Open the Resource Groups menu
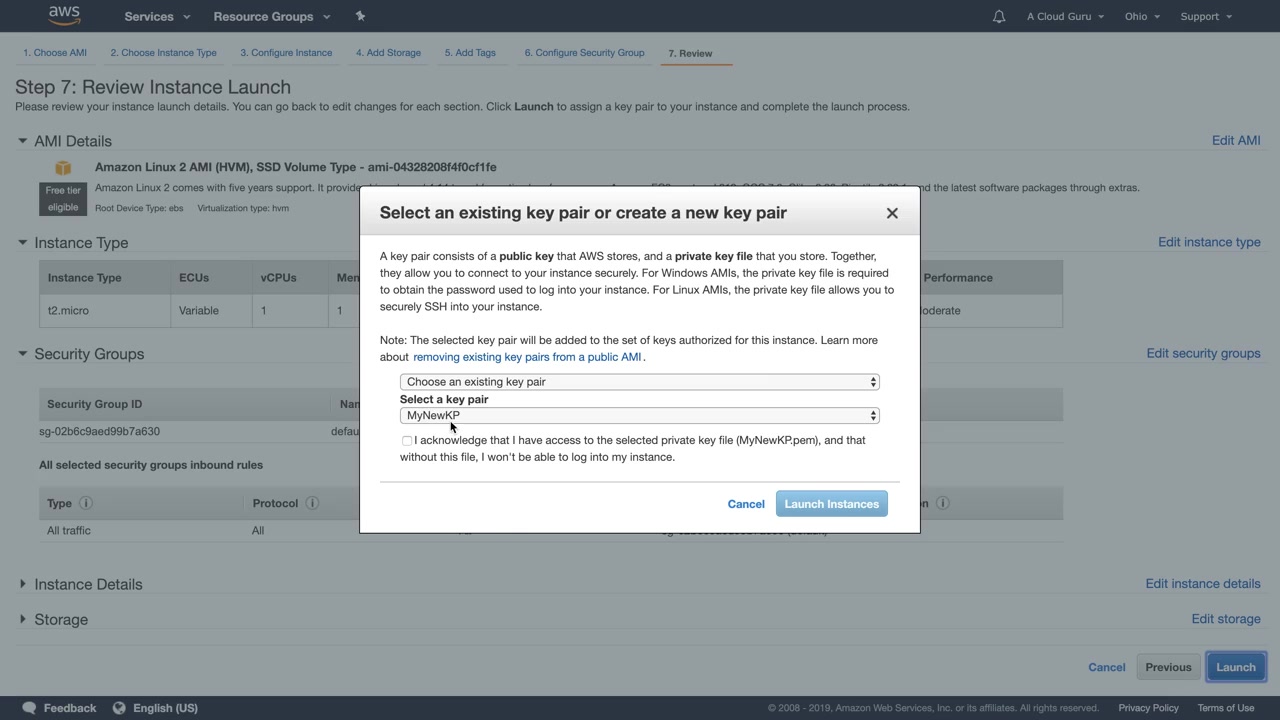 pyautogui.click(x=272, y=16)
